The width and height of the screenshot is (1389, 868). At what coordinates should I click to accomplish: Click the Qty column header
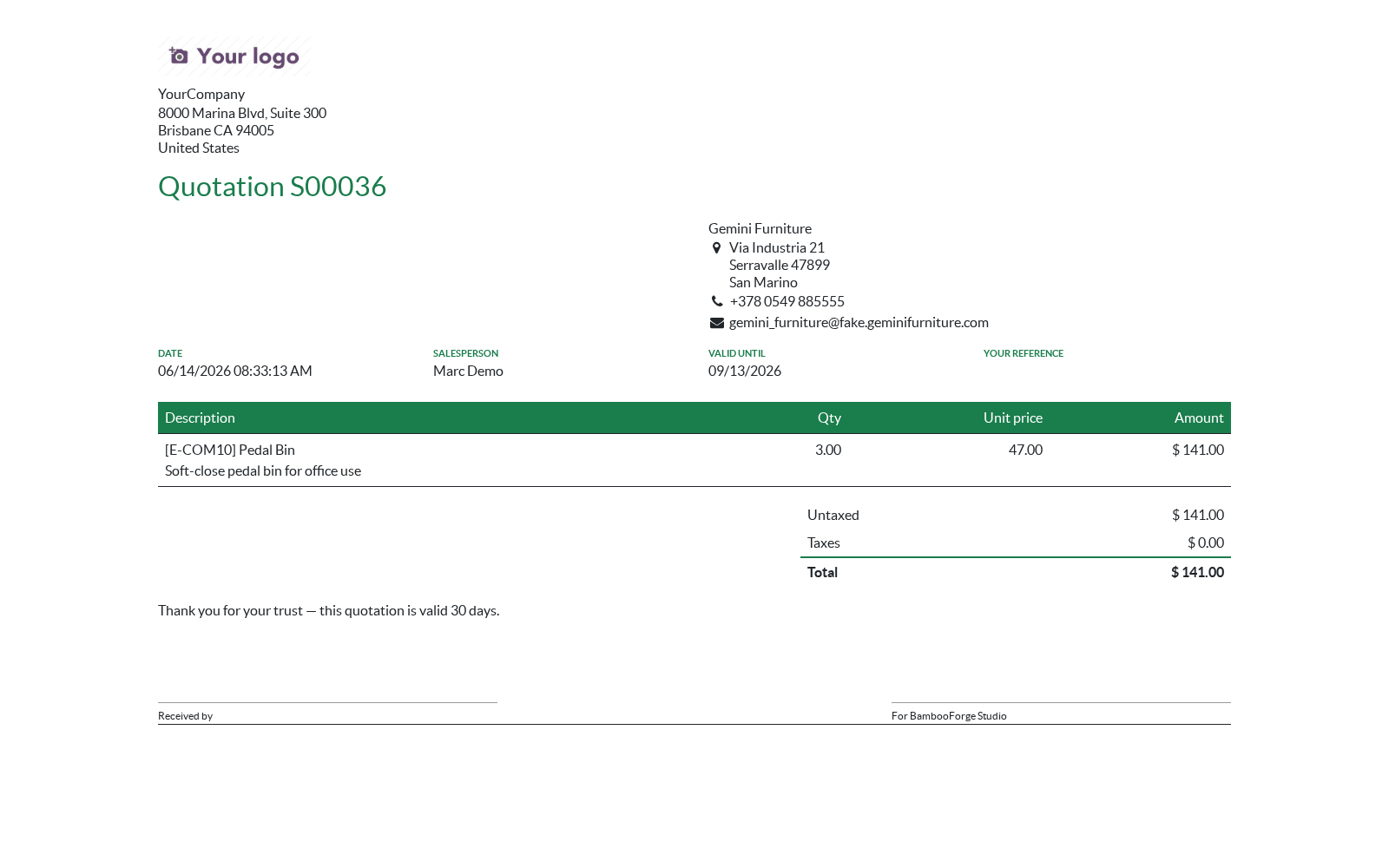tap(829, 418)
